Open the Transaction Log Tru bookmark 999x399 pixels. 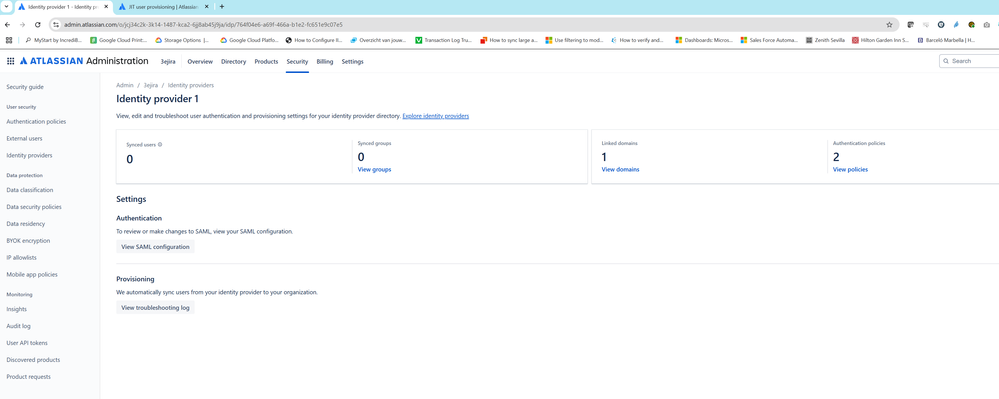click(444, 40)
